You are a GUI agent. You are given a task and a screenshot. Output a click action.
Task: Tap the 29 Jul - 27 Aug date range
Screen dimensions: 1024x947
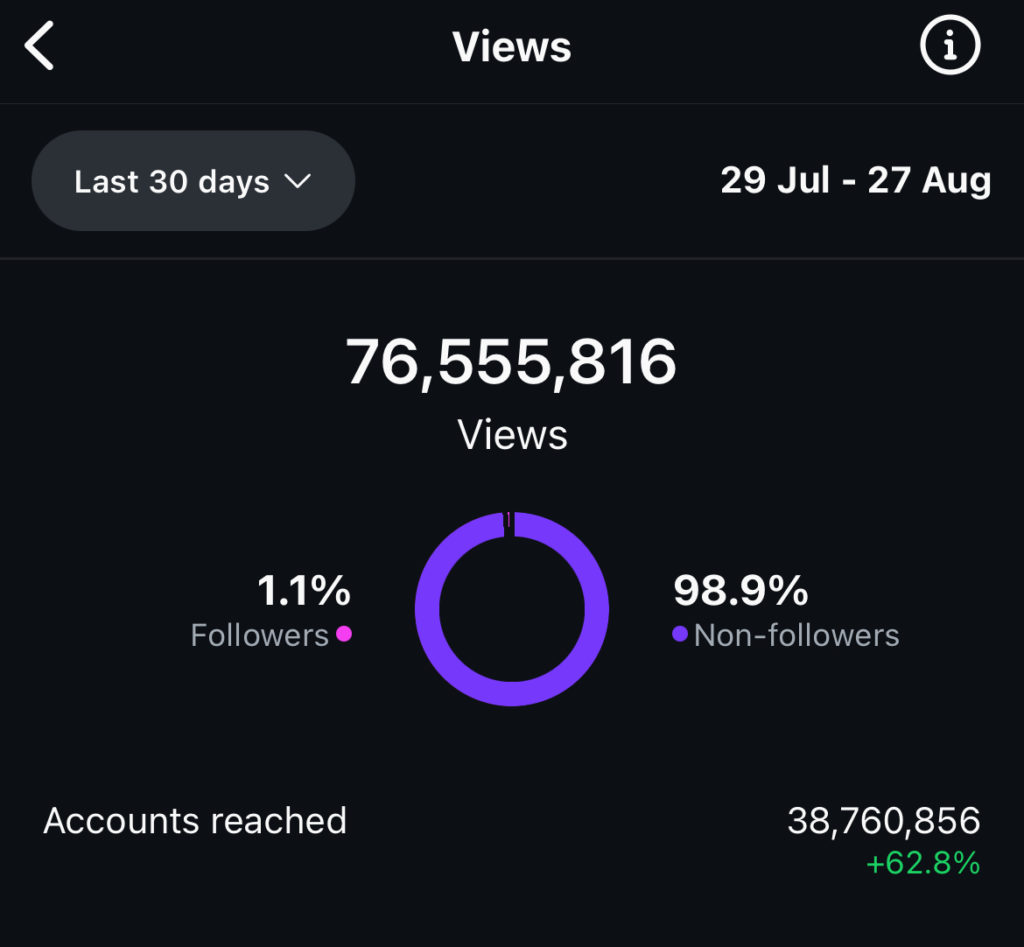pos(855,181)
